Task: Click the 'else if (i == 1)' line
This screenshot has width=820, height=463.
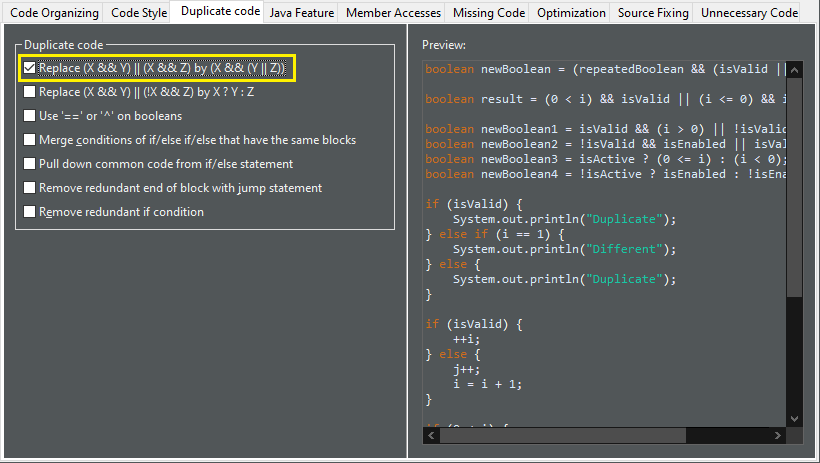Action: coord(495,234)
